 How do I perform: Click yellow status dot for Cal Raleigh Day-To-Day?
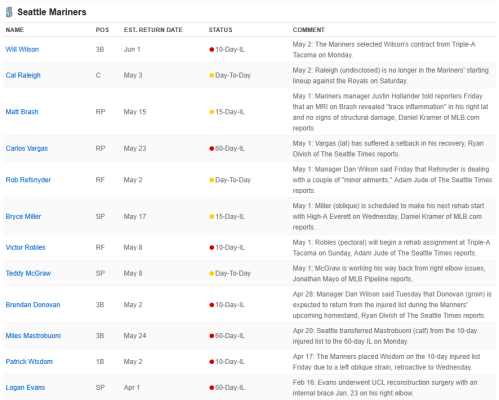(211, 75)
